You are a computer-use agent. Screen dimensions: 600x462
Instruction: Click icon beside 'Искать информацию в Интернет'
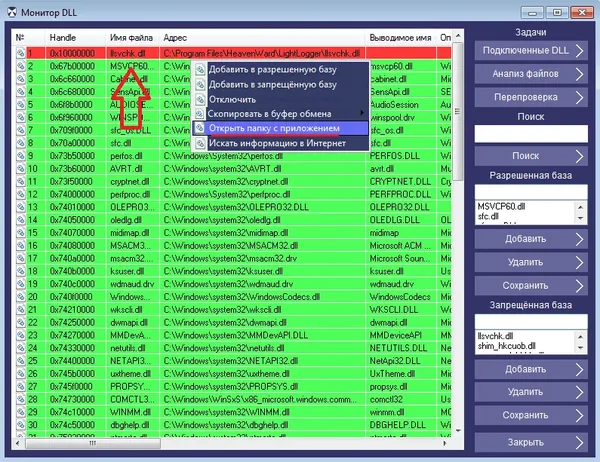(200, 144)
